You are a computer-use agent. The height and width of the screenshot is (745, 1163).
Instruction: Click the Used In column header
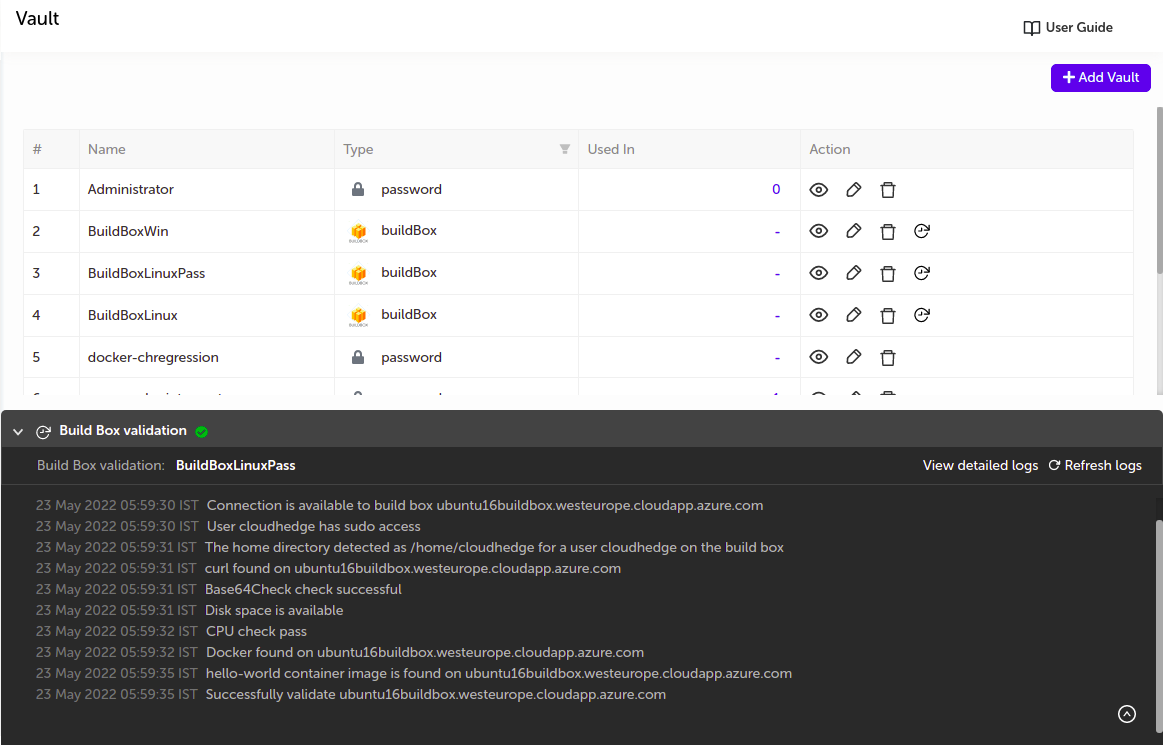point(611,149)
